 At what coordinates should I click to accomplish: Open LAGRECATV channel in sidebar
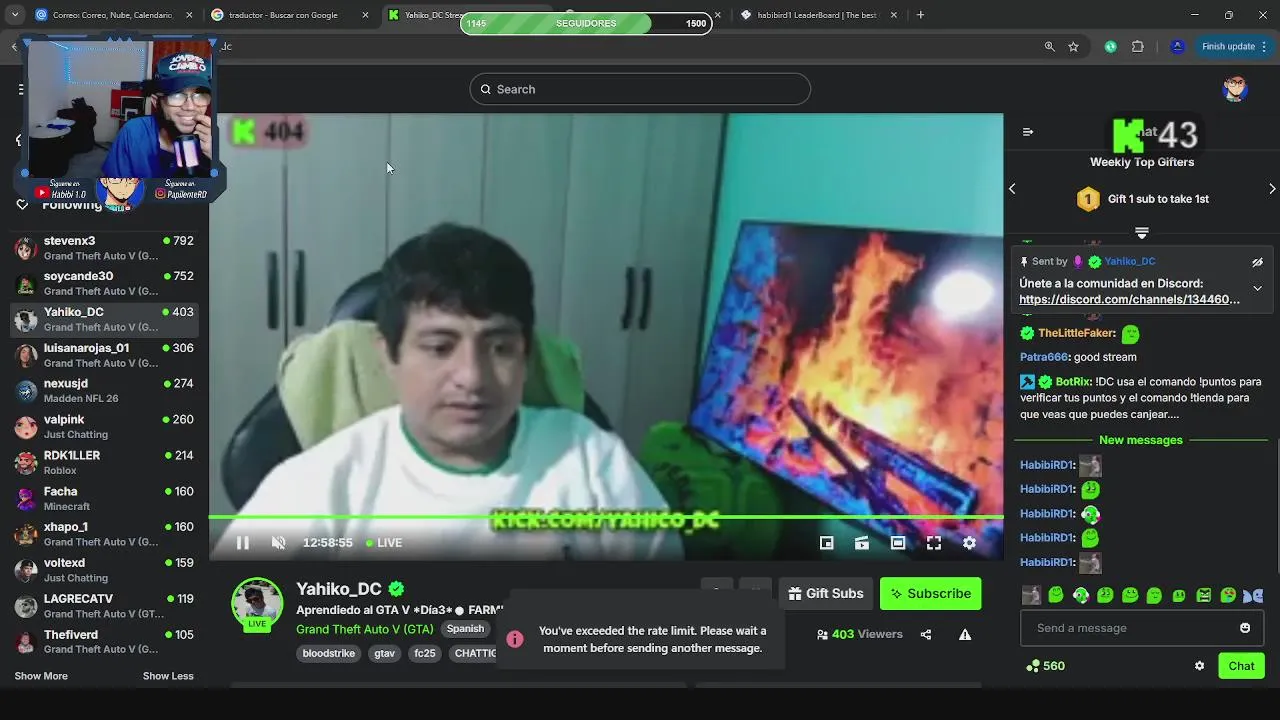pos(104,606)
